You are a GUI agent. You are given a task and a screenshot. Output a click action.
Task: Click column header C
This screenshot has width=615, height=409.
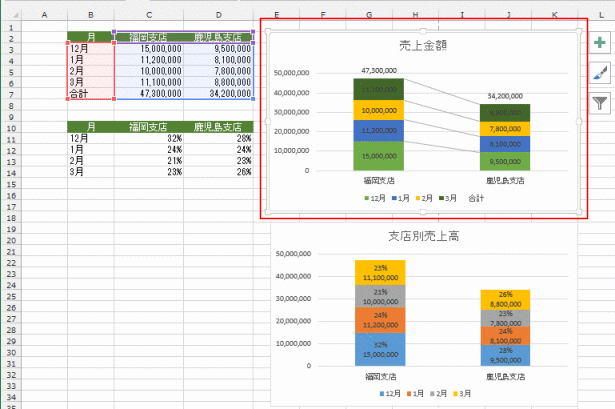coord(149,15)
